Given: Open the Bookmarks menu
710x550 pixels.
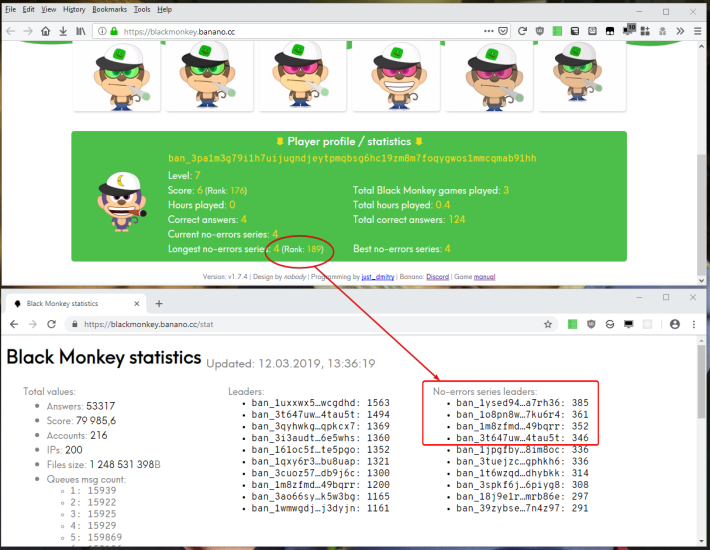Looking at the screenshot, I should 110,10.
